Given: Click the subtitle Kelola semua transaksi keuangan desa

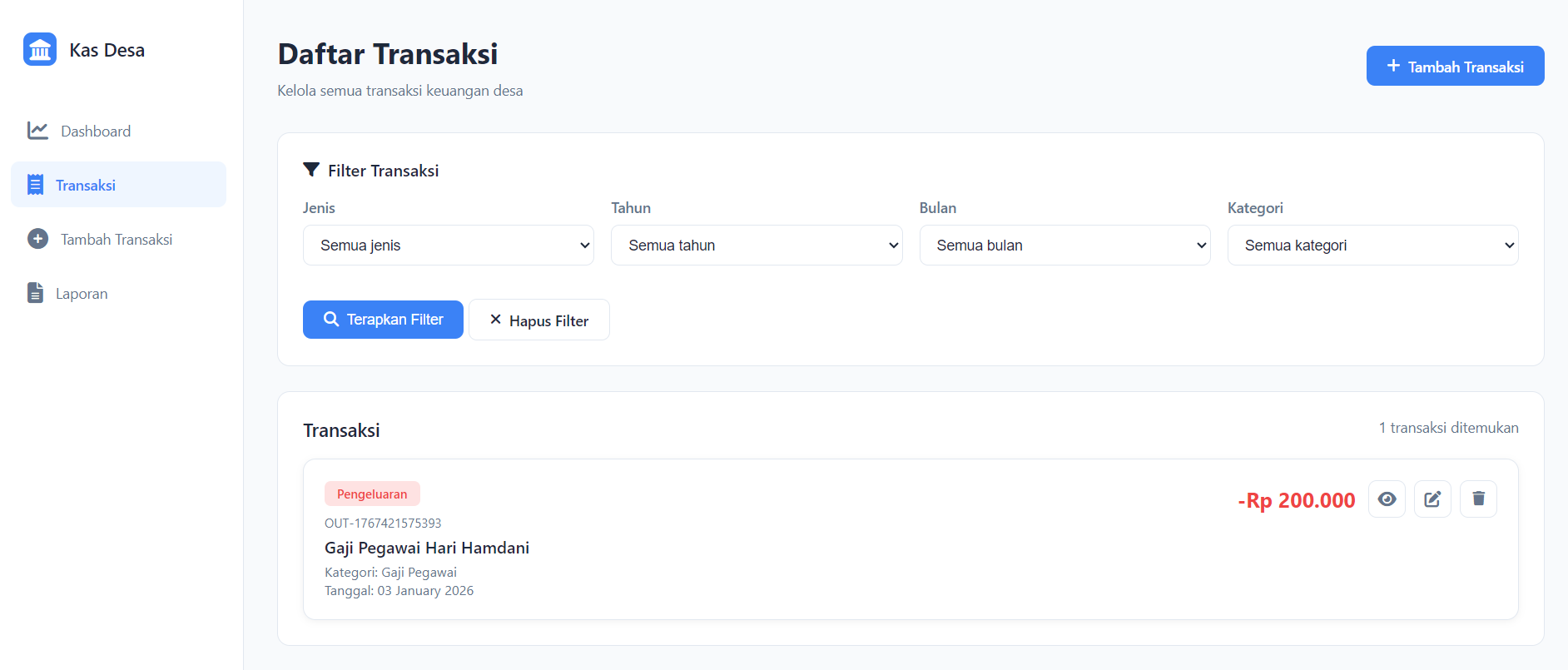Looking at the screenshot, I should 400,91.
